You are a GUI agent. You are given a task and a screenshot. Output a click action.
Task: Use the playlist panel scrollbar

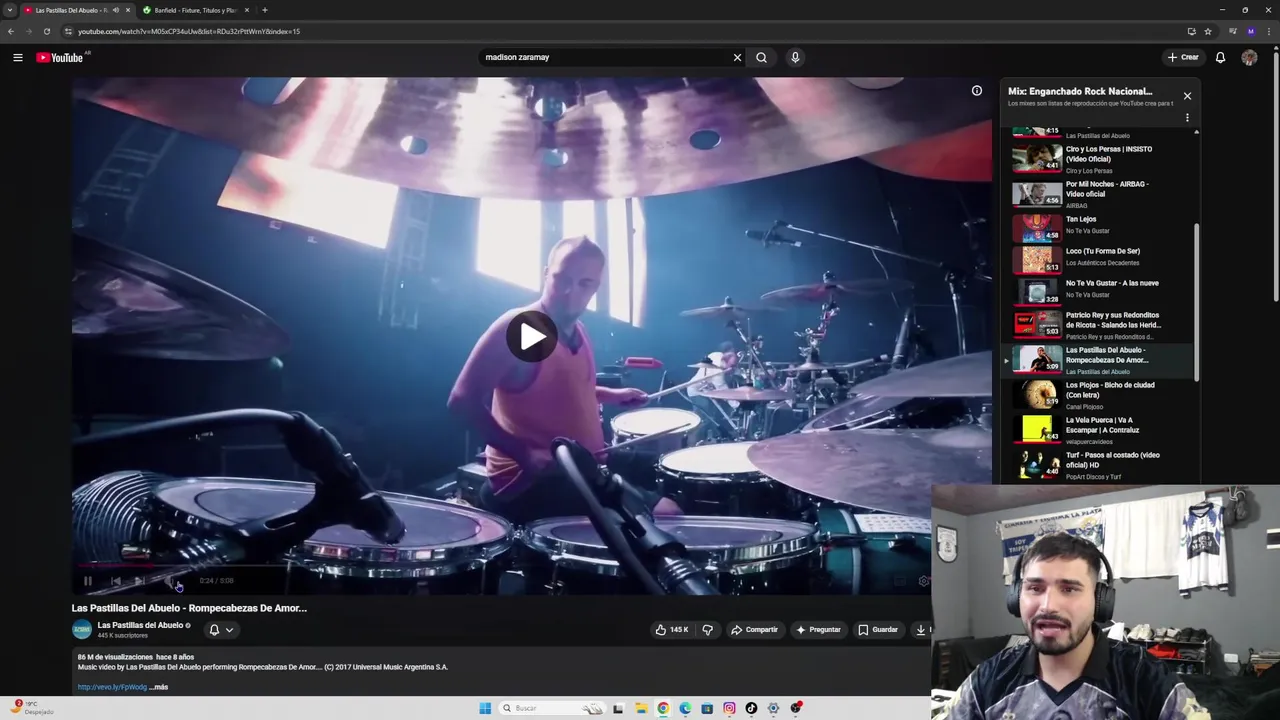(x=1196, y=300)
